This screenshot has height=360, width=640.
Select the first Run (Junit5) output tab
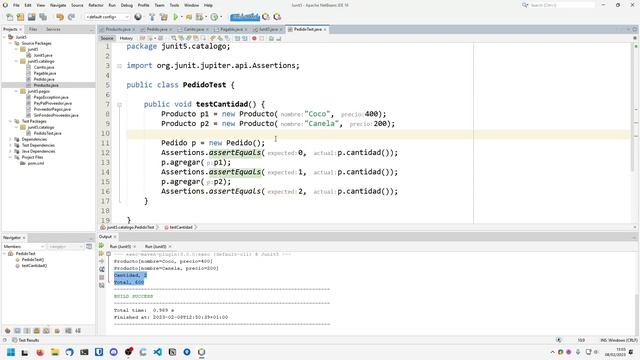click(x=120, y=247)
